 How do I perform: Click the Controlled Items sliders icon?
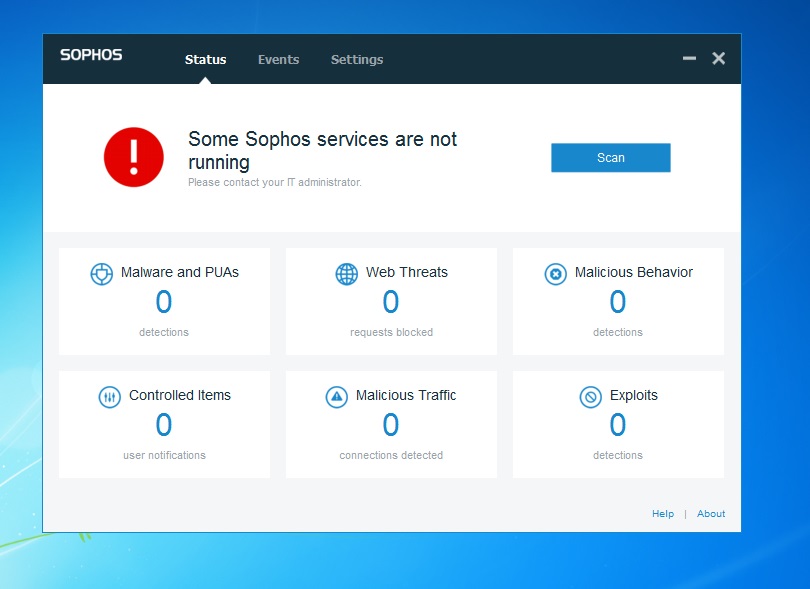click(x=110, y=397)
